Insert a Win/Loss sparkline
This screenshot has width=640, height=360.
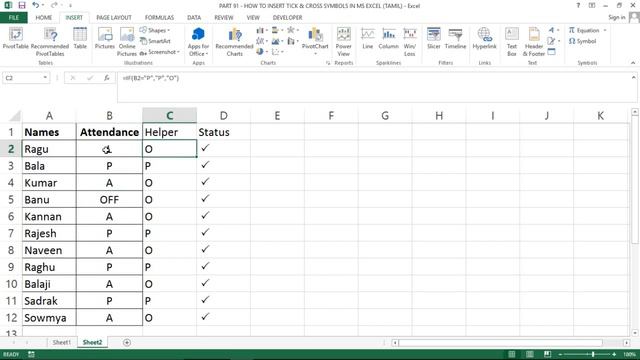[x=410, y=42]
